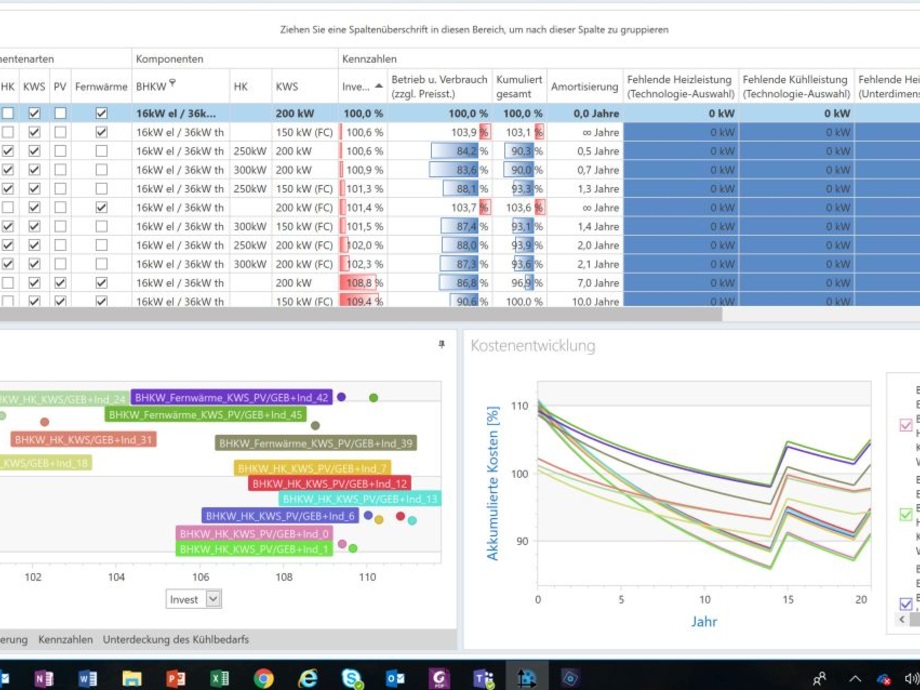
Task: Toggle the pink legend series checkbox
Action: point(906,424)
